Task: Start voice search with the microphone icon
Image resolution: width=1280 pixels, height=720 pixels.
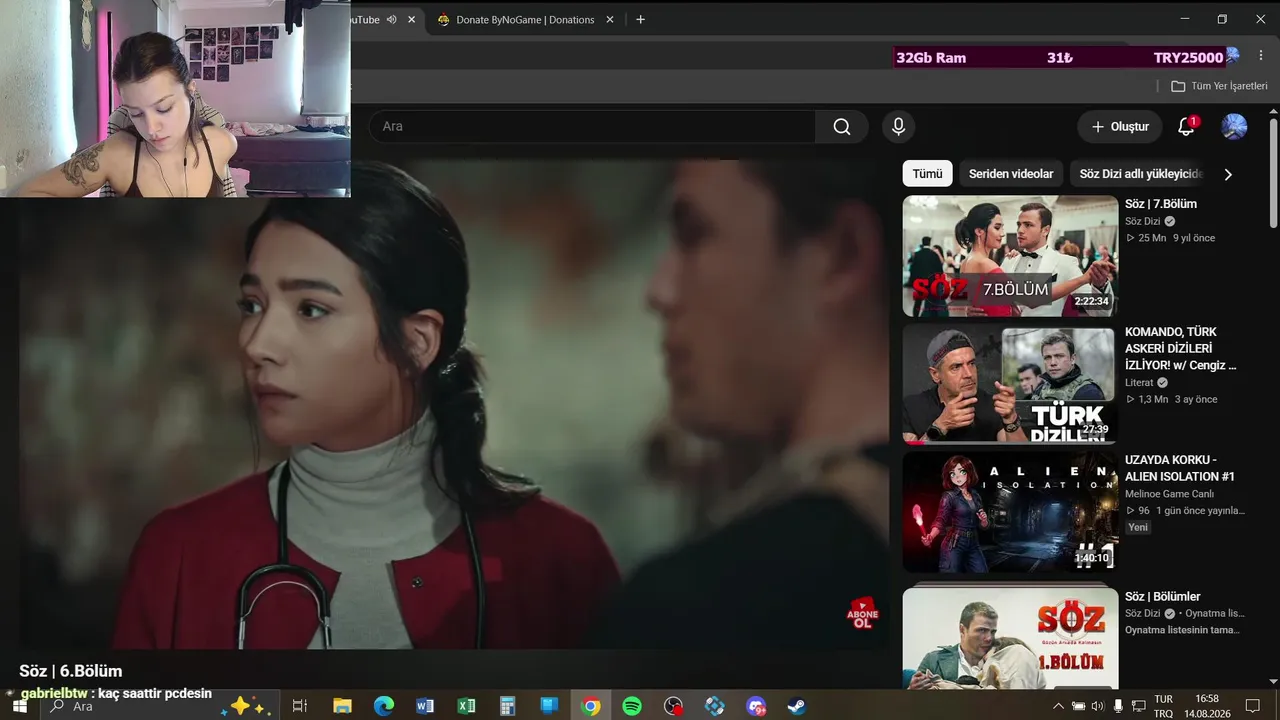Action: pos(898,127)
